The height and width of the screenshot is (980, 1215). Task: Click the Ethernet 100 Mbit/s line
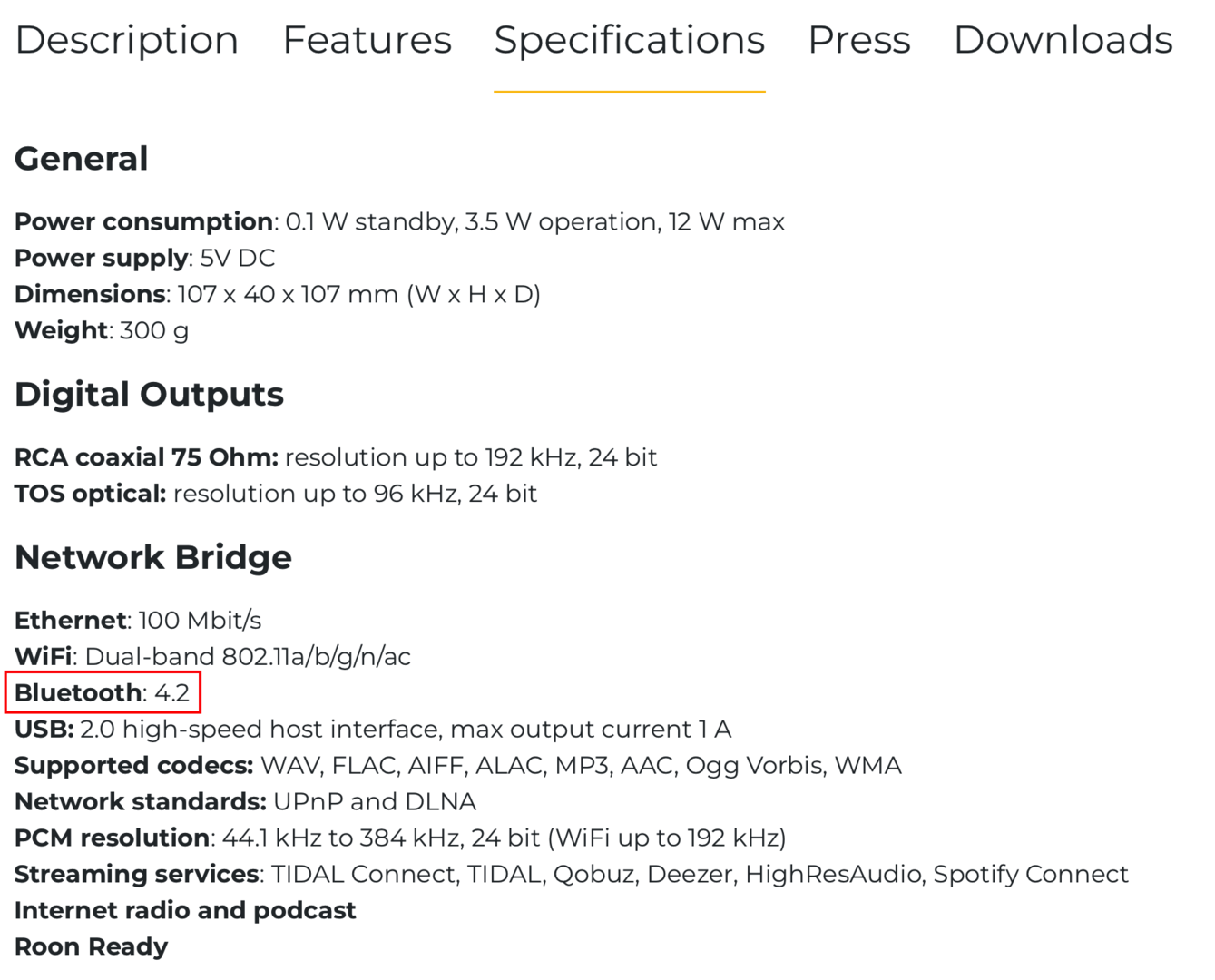pos(138,620)
